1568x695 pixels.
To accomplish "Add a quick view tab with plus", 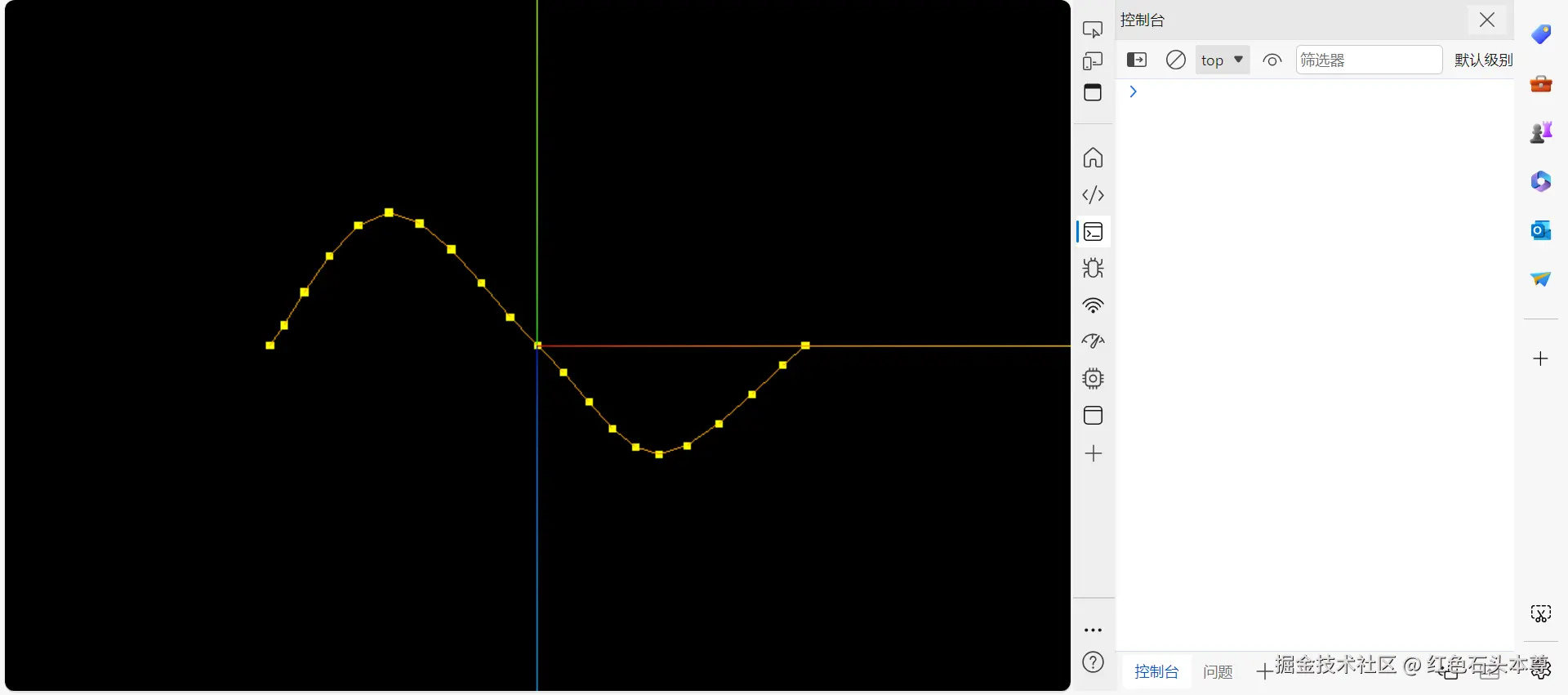I will (x=1263, y=672).
